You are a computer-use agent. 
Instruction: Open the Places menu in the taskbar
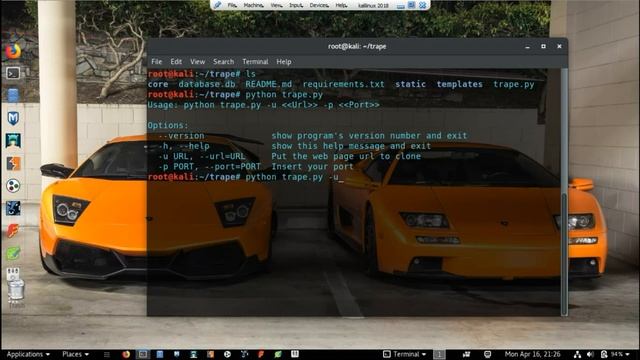click(x=75, y=354)
